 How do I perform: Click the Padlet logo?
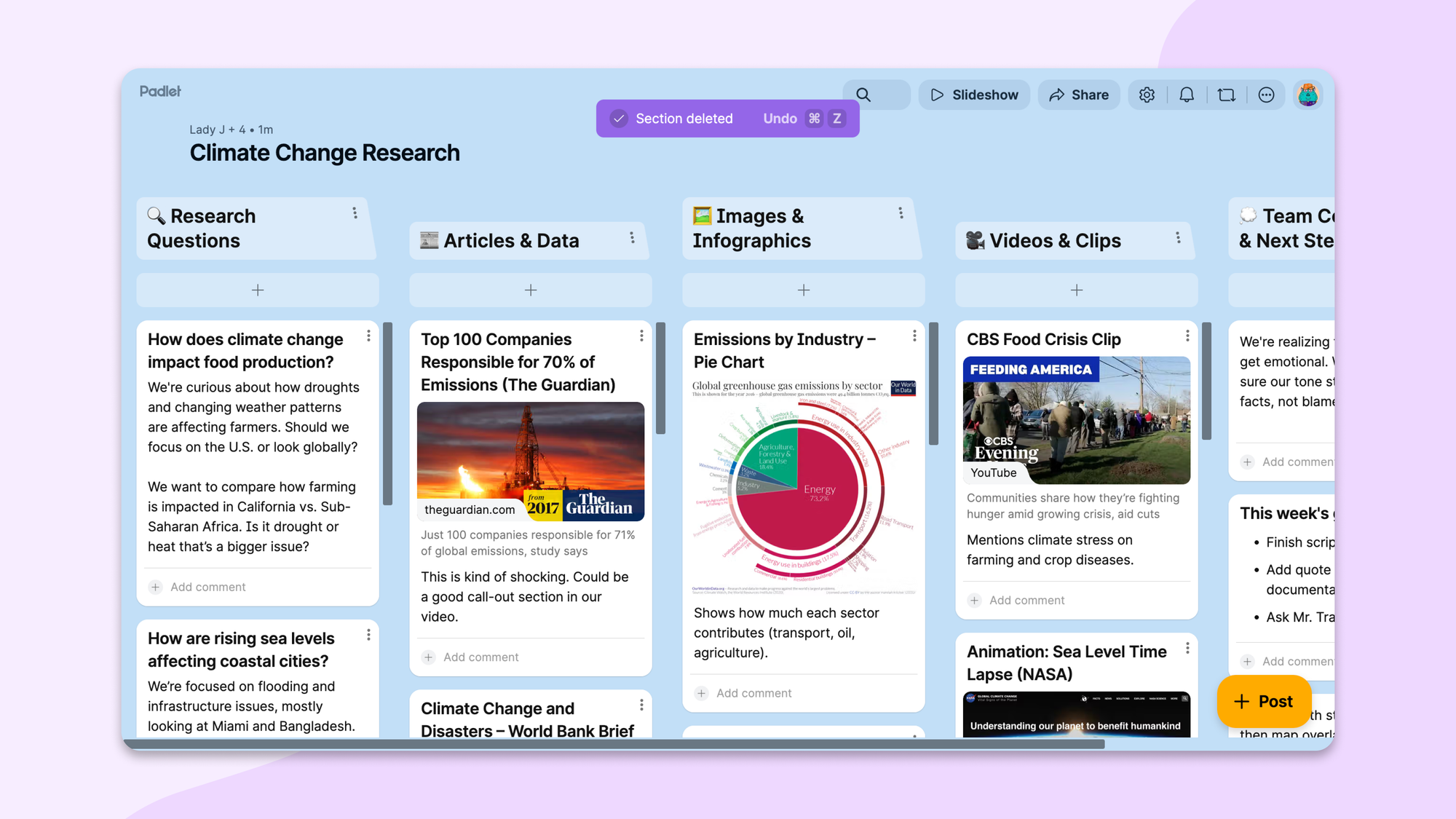click(160, 91)
